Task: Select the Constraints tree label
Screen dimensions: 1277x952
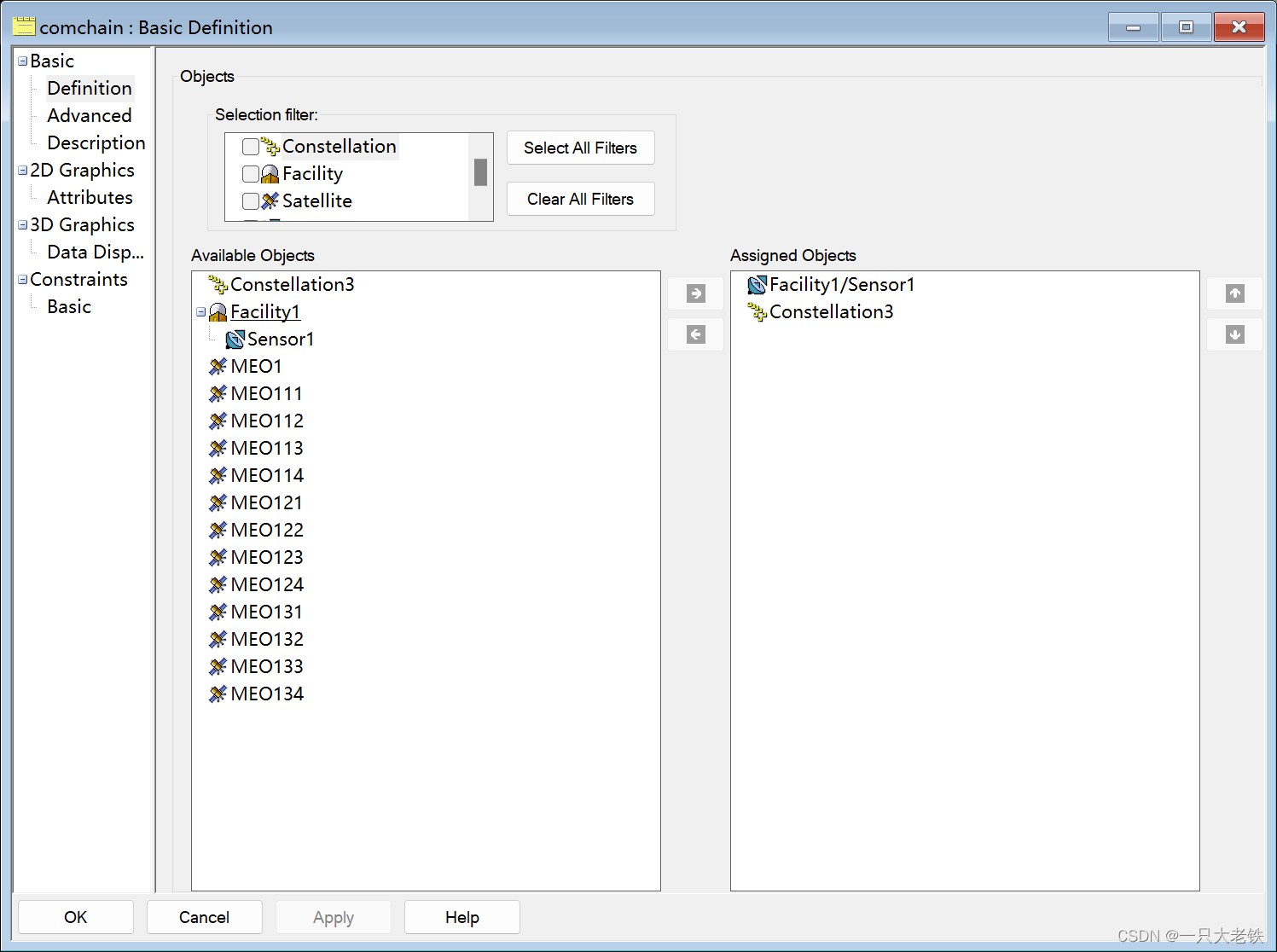Action: pos(79,280)
